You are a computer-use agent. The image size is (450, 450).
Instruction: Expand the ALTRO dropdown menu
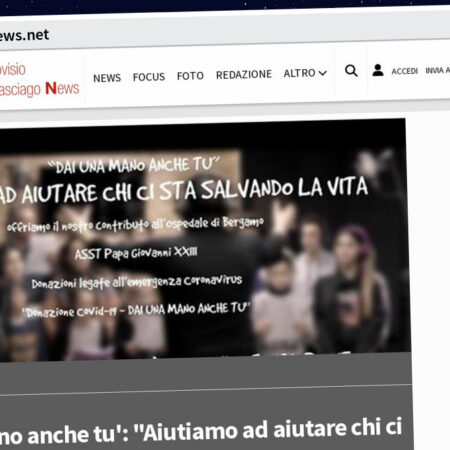tap(305, 73)
